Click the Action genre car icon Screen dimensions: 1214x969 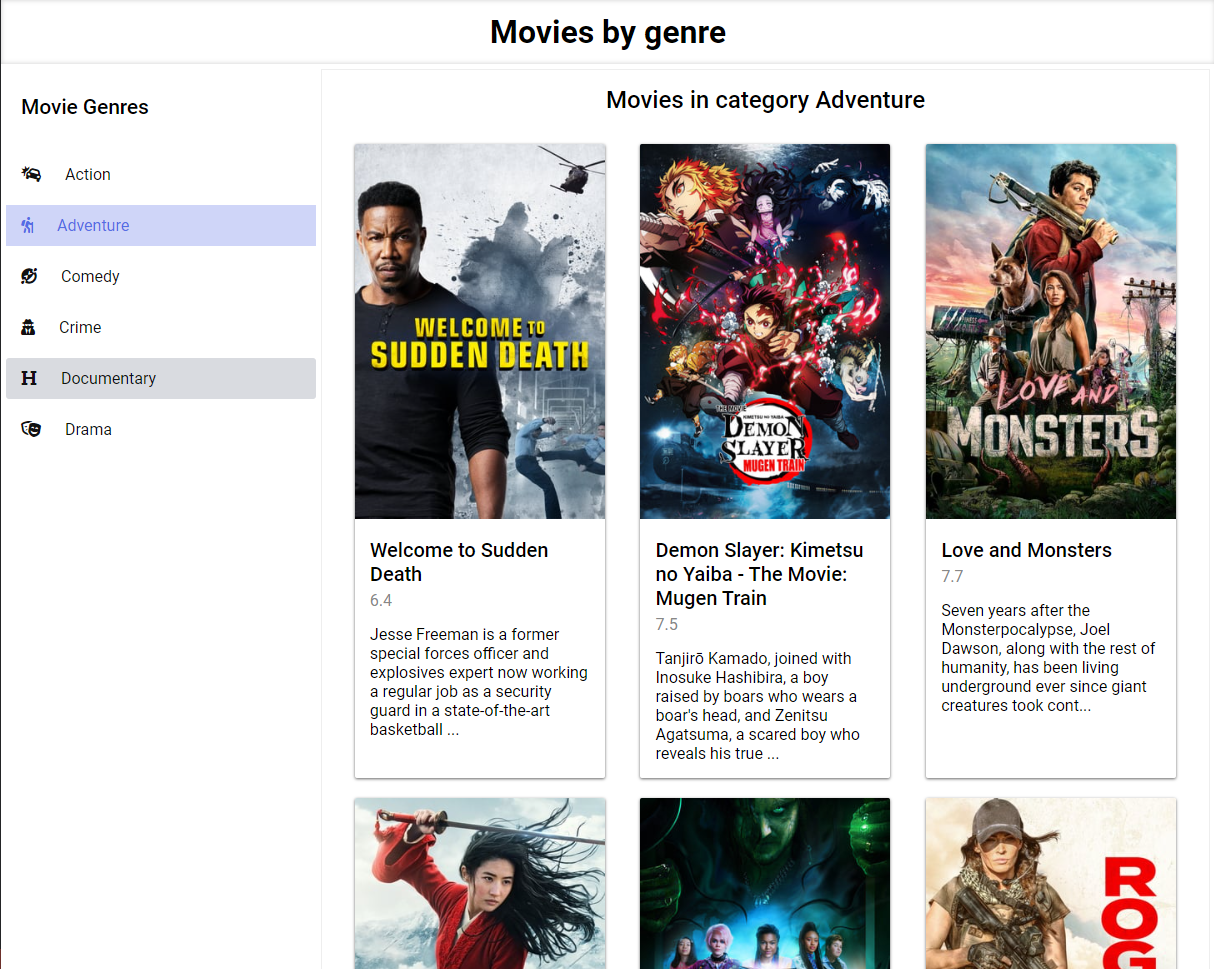click(x=31, y=174)
